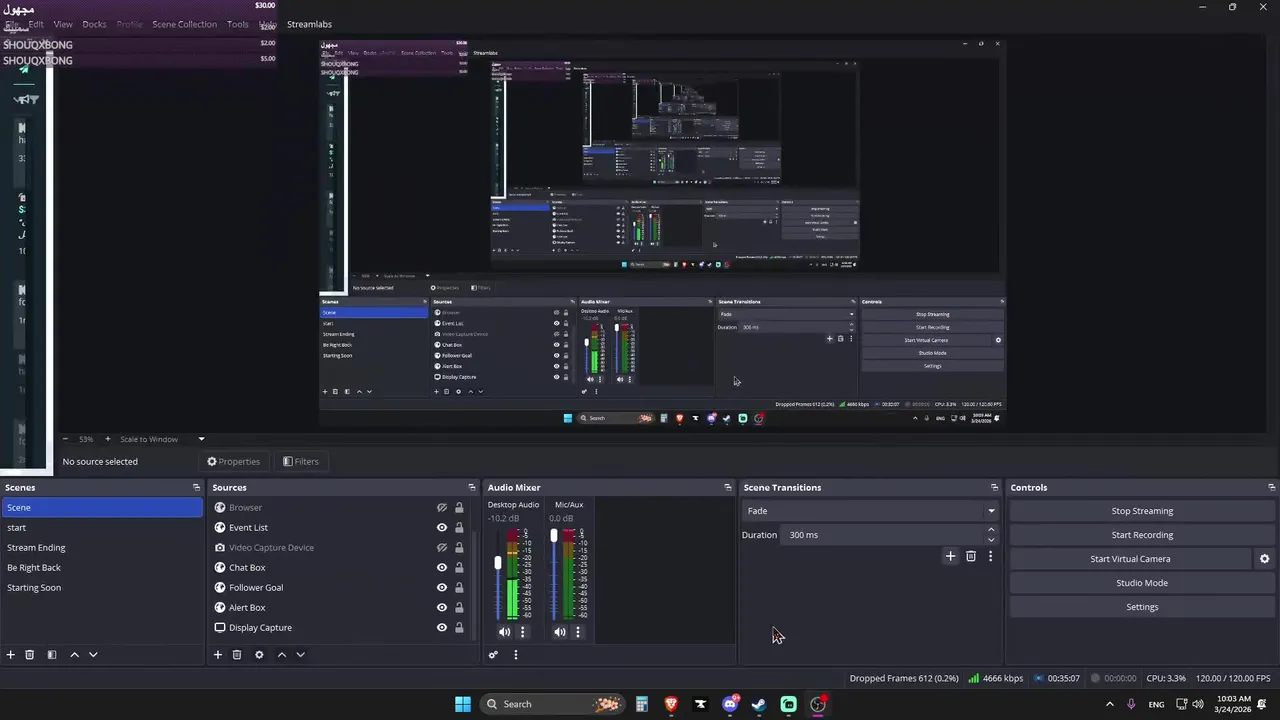
Task: Open the Docks menu
Action: pos(94,24)
